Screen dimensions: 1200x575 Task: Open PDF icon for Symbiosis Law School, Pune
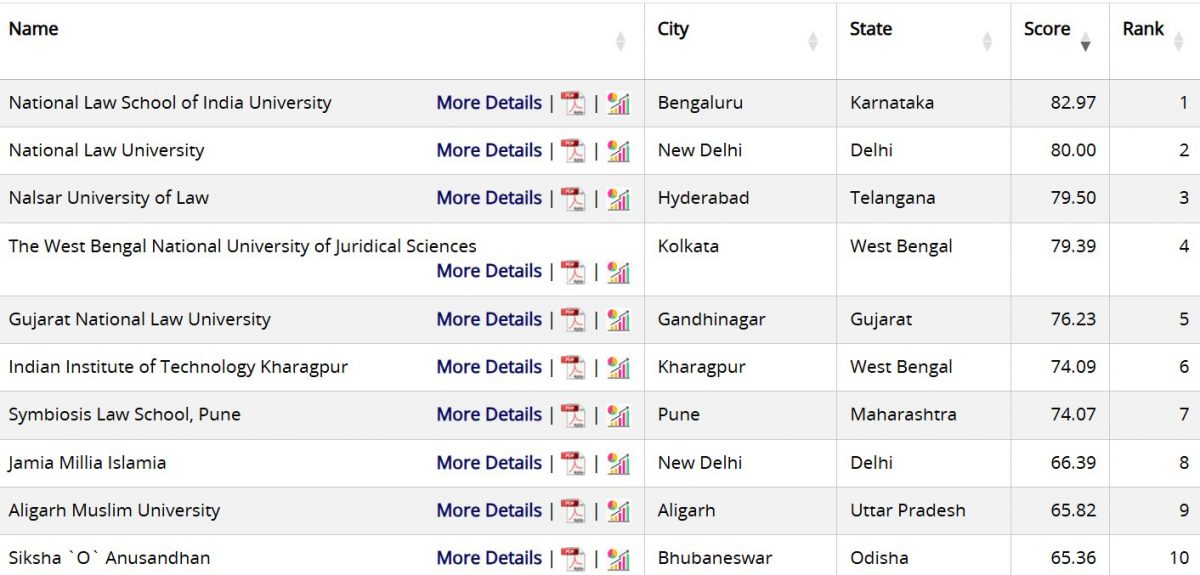(x=573, y=415)
